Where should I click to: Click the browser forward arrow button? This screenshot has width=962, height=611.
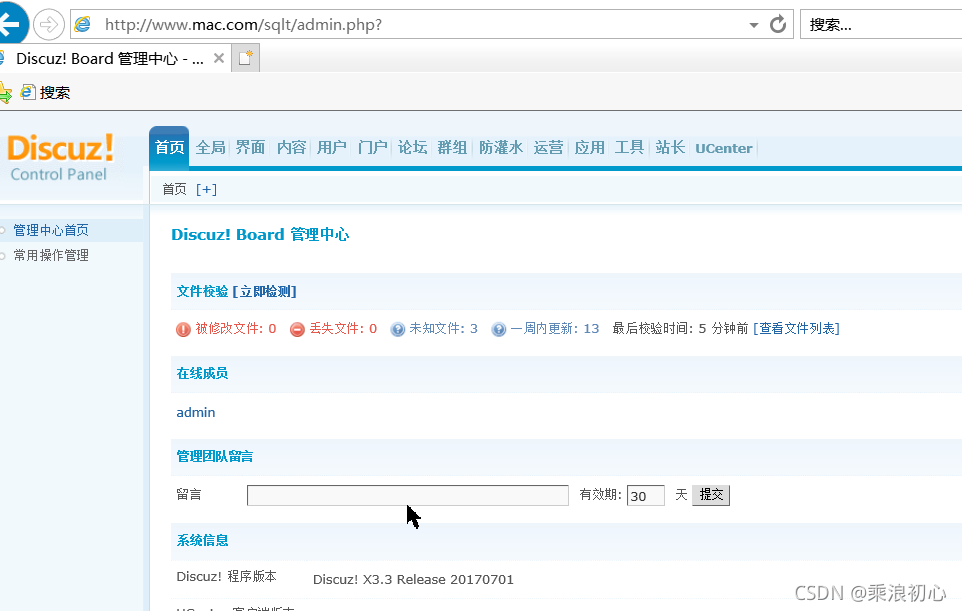pyautogui.click(x=48, y=25)
